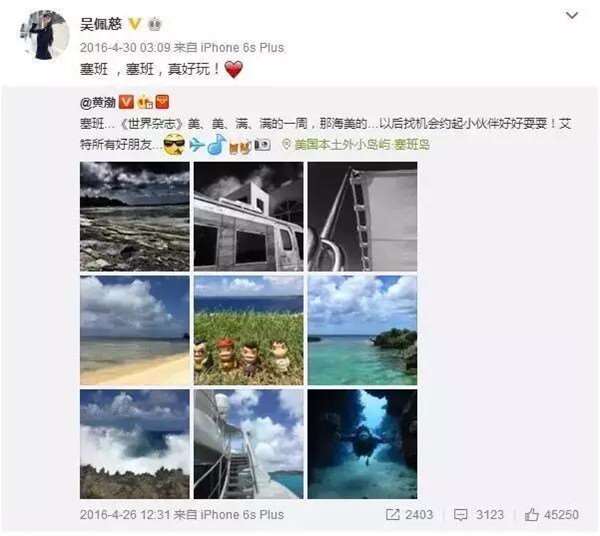View the toy figurines in grass photo
The image size is (600, 536).
tap(249, 330)
